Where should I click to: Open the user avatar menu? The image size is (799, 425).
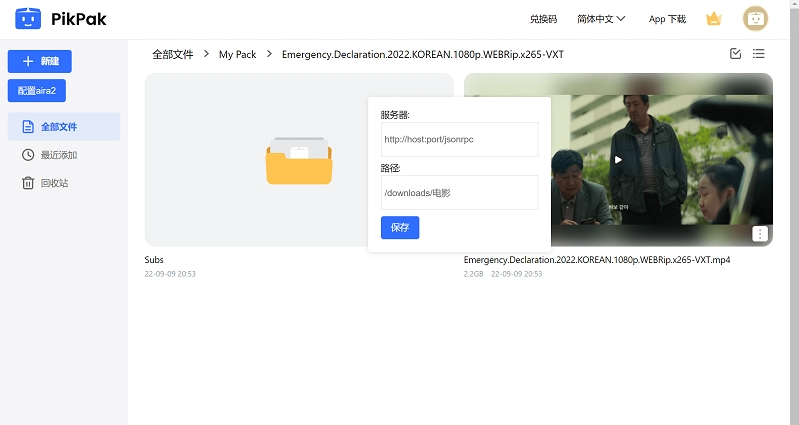click(x=755, y=19)
